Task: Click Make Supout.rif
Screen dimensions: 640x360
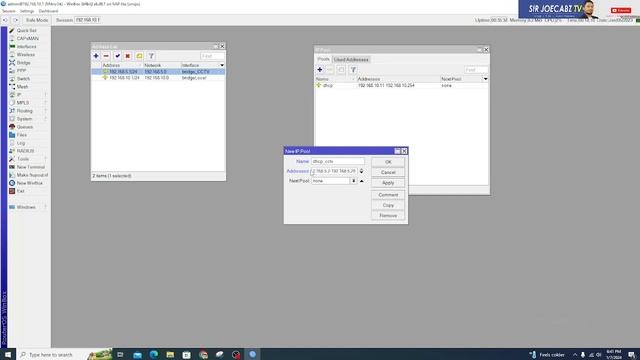Action: pyautogui.click(x=32, y=175)
